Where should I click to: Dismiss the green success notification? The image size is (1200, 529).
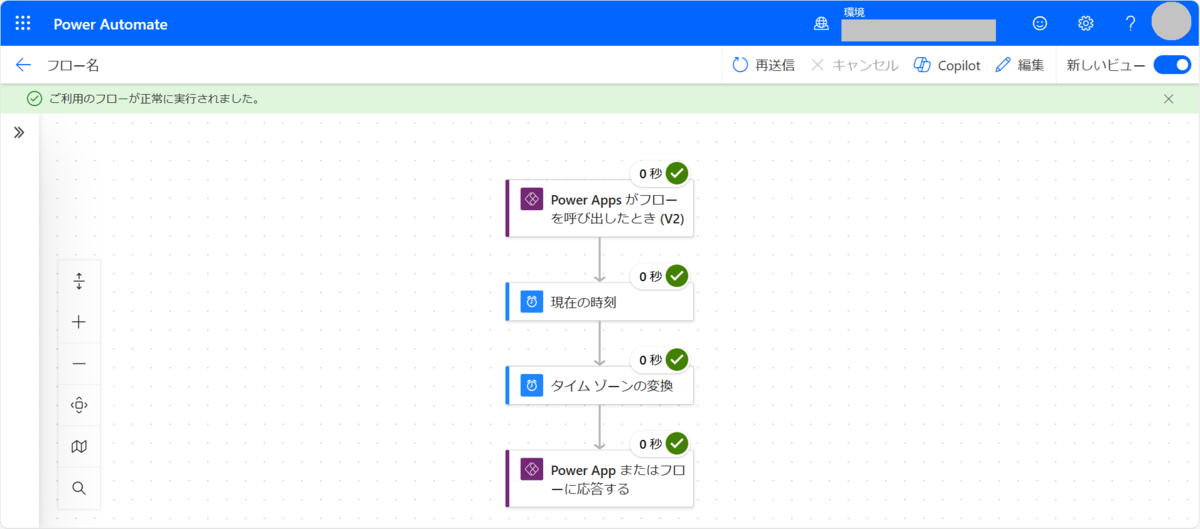tap(1169, 99)
